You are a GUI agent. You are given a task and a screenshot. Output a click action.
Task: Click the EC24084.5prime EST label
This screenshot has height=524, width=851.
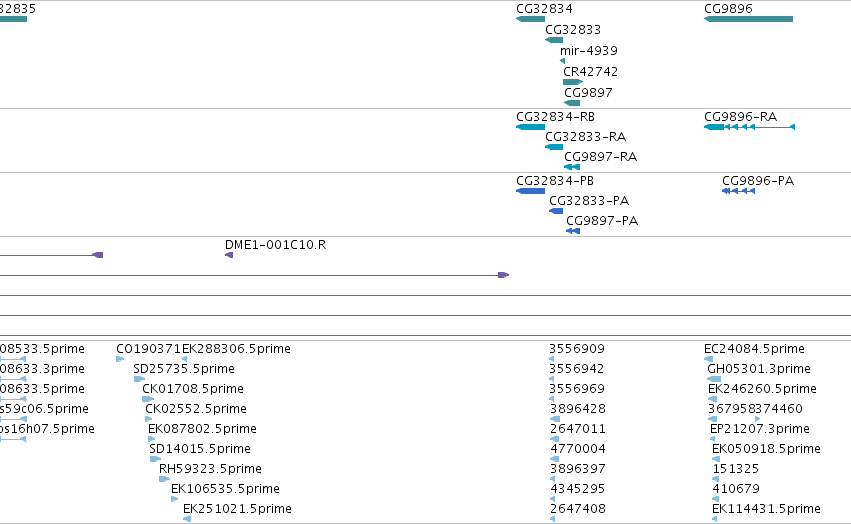click(754, 349)
